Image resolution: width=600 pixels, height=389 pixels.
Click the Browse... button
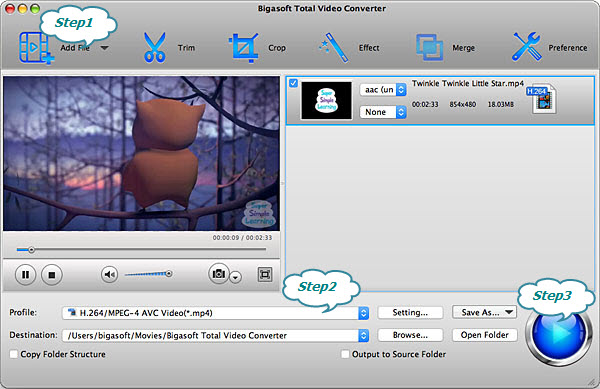[x=410, y=335]
